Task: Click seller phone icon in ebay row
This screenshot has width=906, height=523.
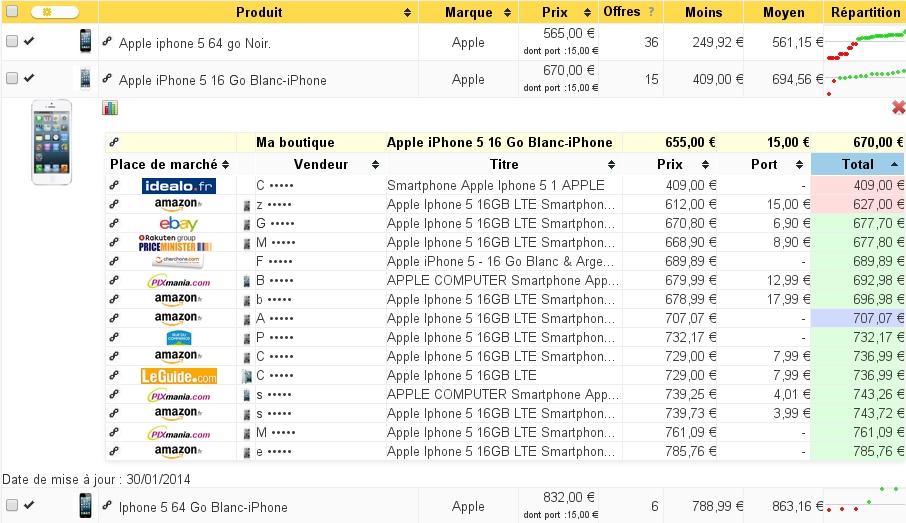Action: 247,224
